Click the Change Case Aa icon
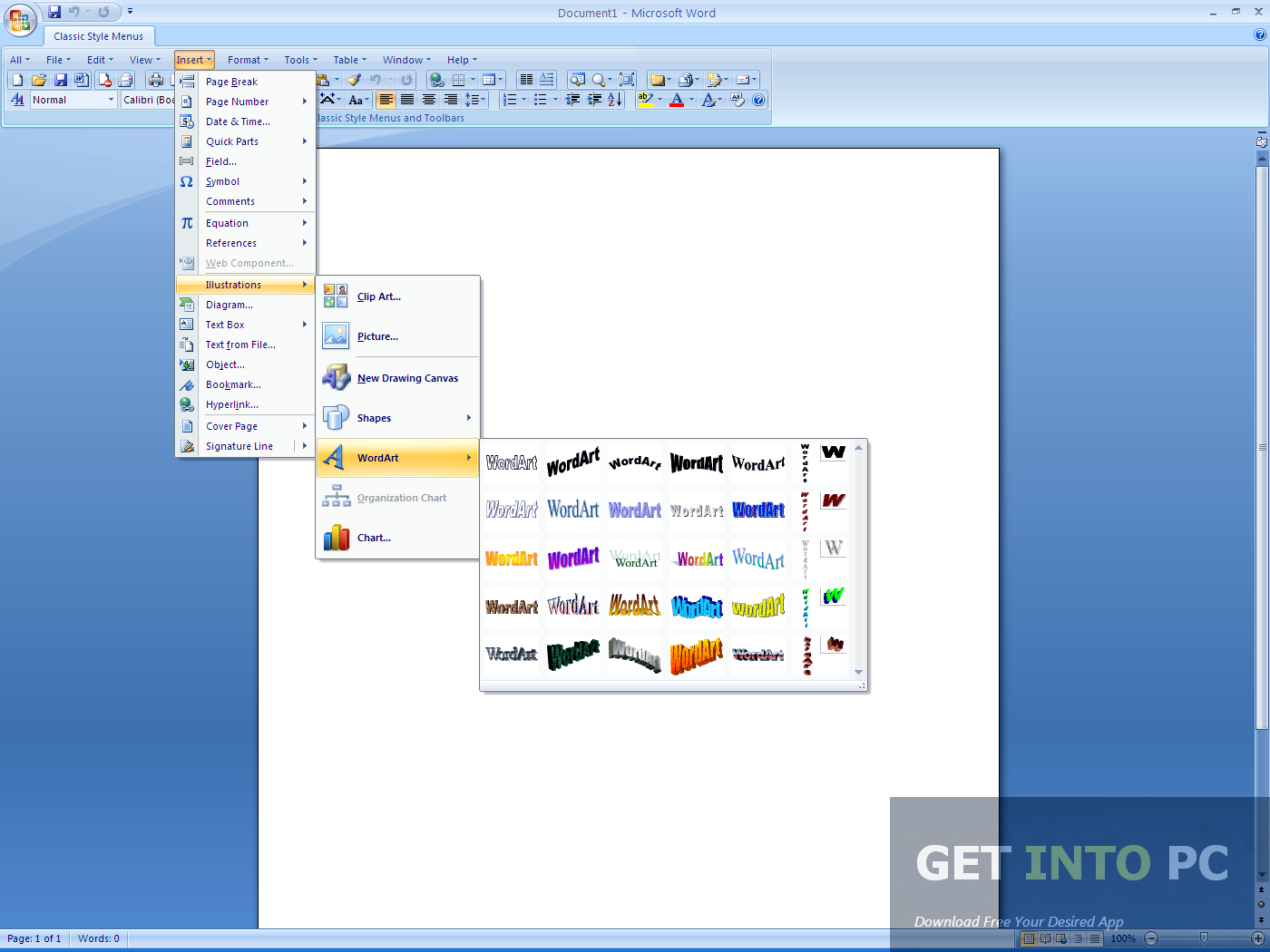Screen dimensions: 1270x952 click(x=356, y=100)
